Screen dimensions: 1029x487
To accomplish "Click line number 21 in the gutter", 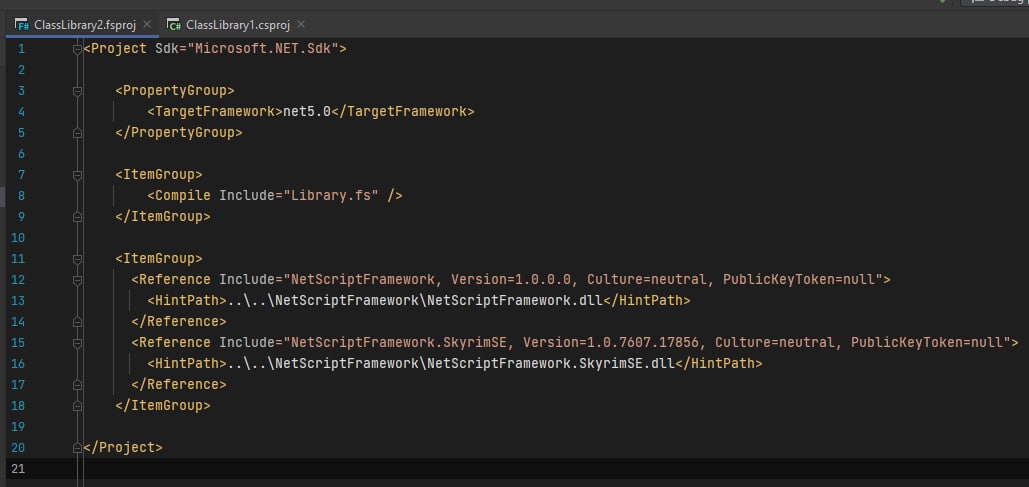I will (18, 469).
